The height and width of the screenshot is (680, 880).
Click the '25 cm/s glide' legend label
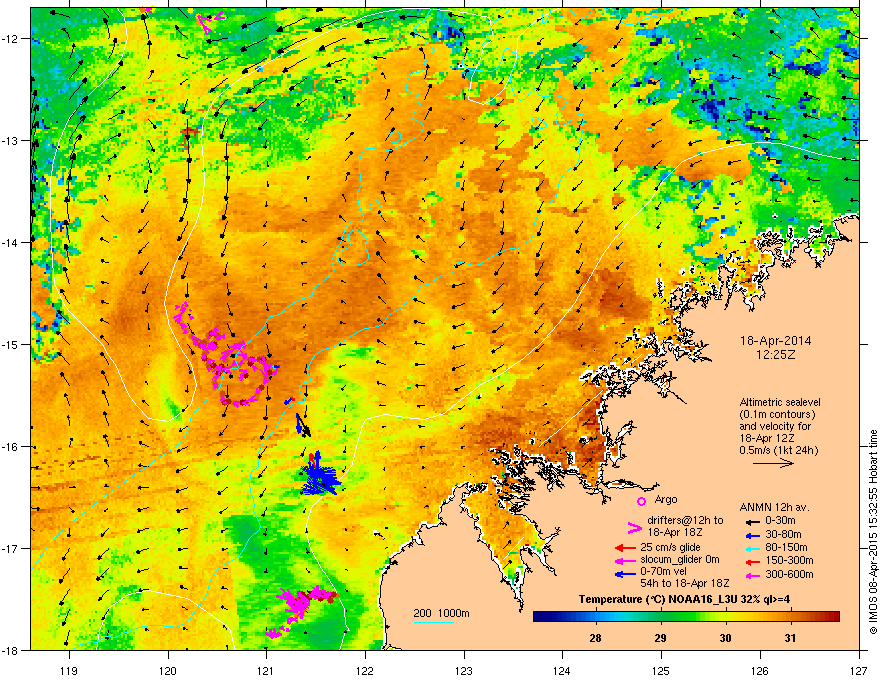[x=670, y=547]
